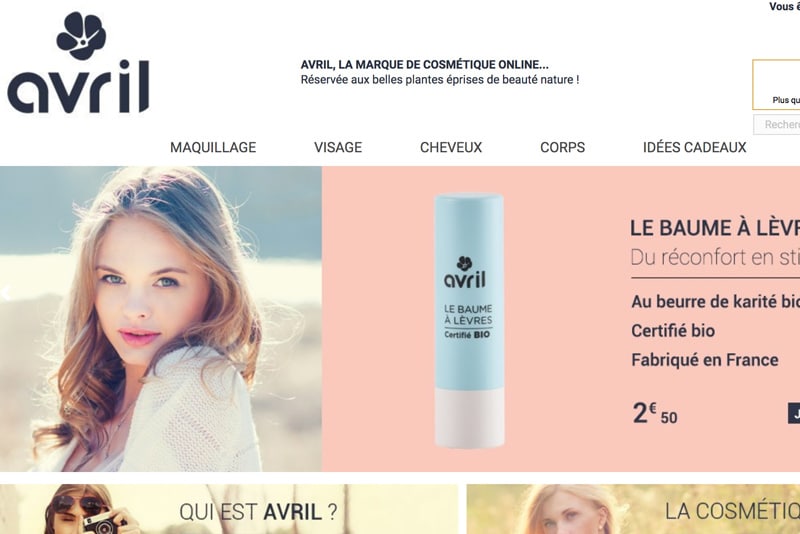This screenshot has height=534, width=800.
Task: Click the gold-bordered box at top right
Action: click(776, 85)
